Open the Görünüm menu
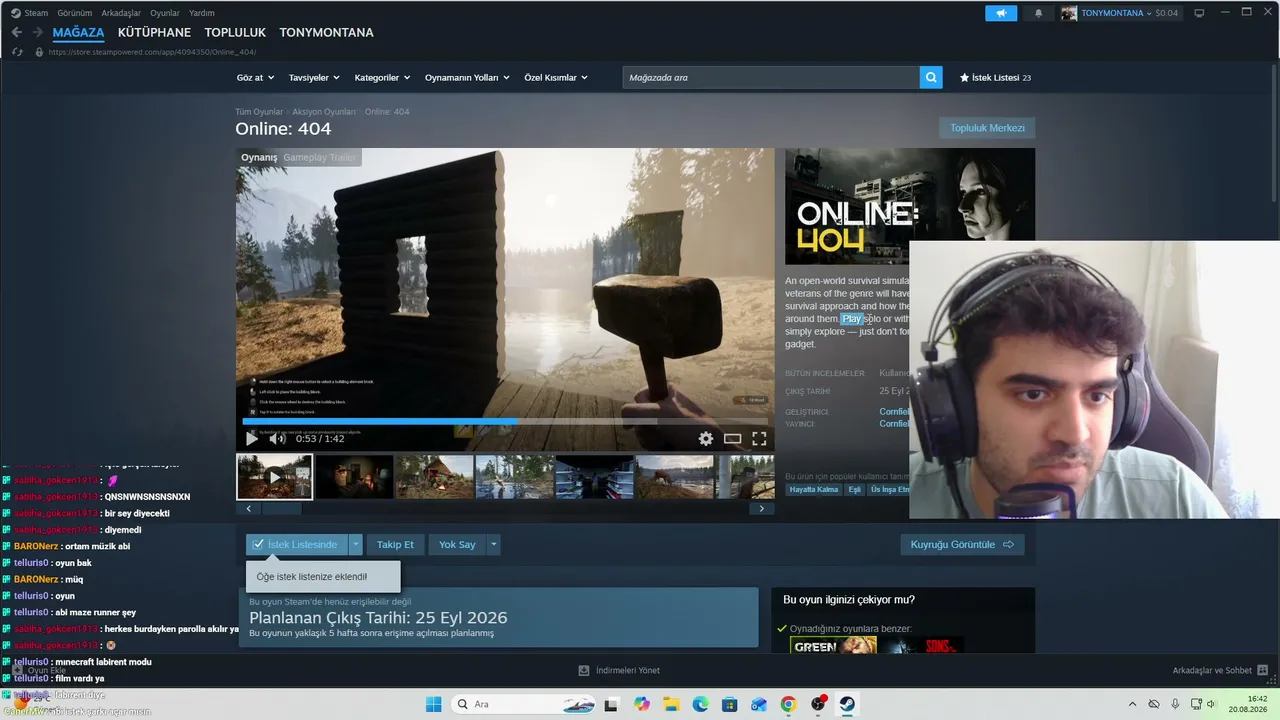 click(x=74, y=13)
